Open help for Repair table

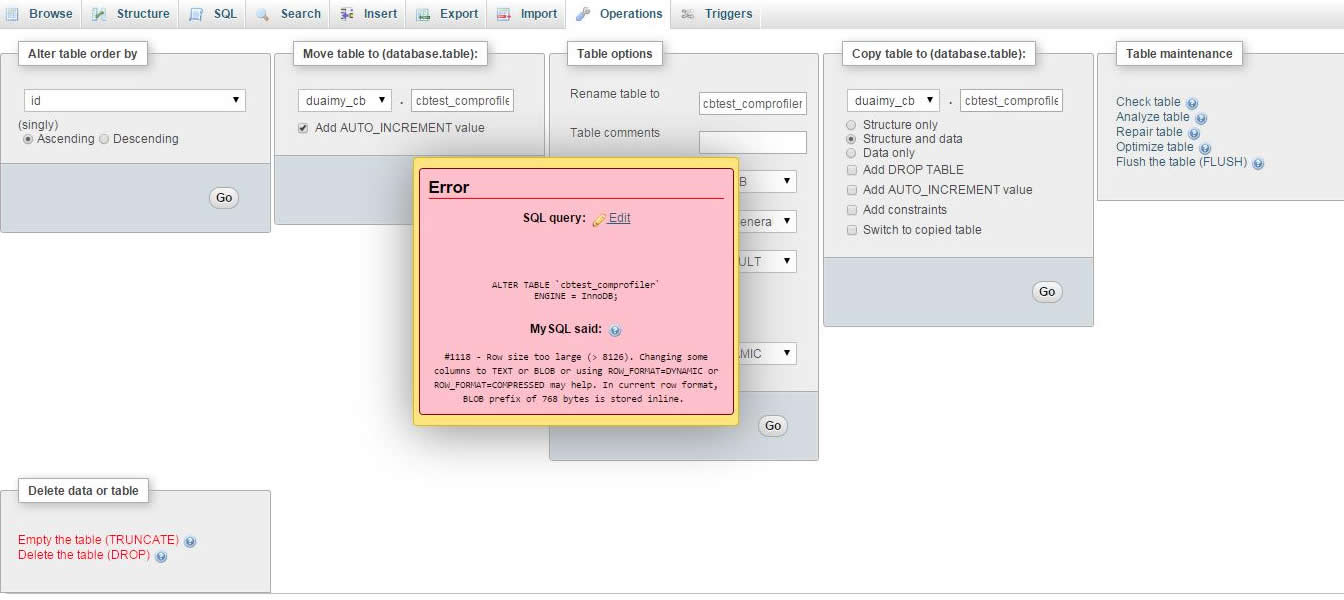[1194, 133]
